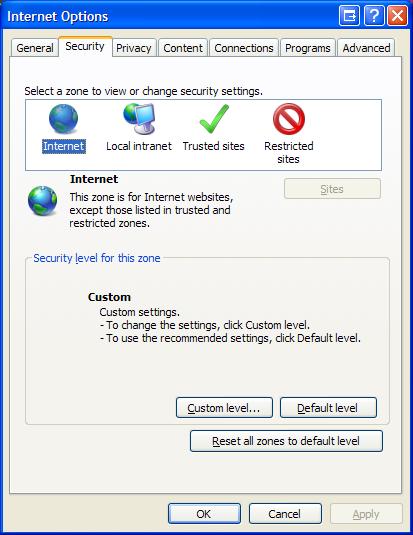This screenshot has width=413, height=535.
Task: Choose the Trusted sites green checkmark
Action: pyautogui.click(x=214, y=119)
